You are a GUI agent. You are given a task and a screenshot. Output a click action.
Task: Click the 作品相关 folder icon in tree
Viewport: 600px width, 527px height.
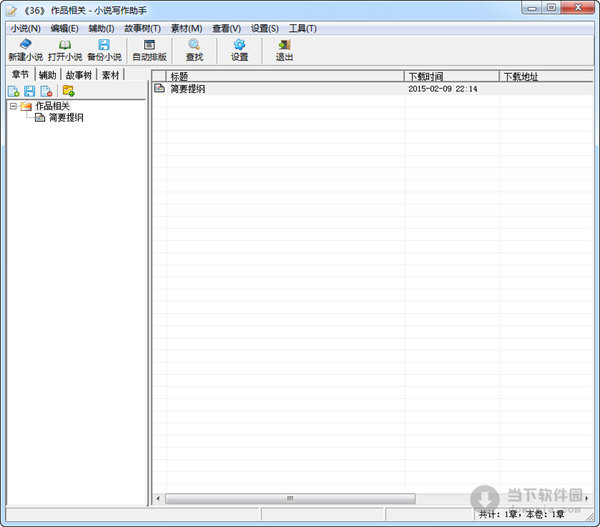pyautogui.click(x=26, y=106)
